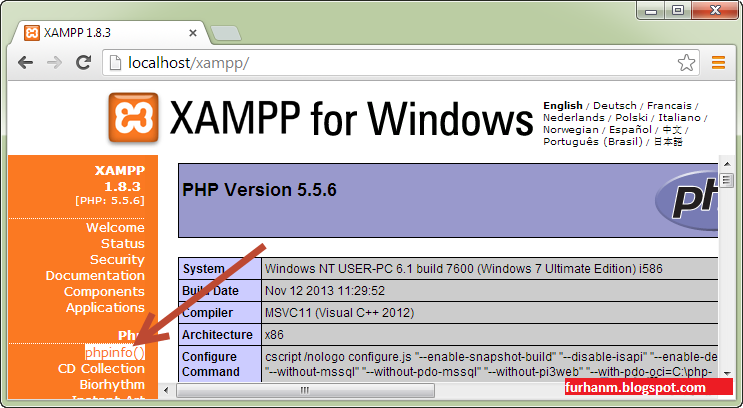Viewport: 743px width, 408px height.
Task: Open Documentation in the sidebar
Action: coord(95,276)
